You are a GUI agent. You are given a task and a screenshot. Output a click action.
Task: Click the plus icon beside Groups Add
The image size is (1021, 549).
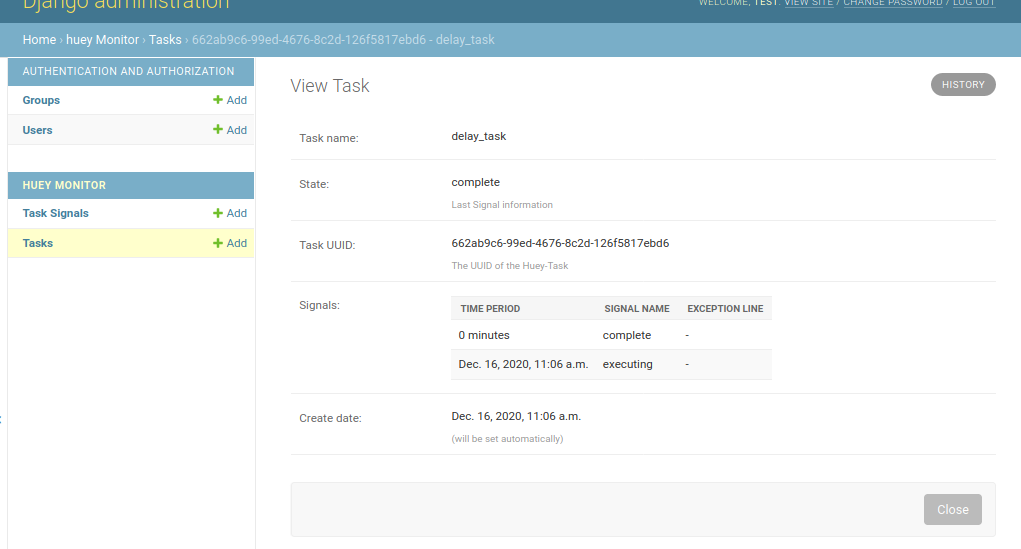pos(217,100)
